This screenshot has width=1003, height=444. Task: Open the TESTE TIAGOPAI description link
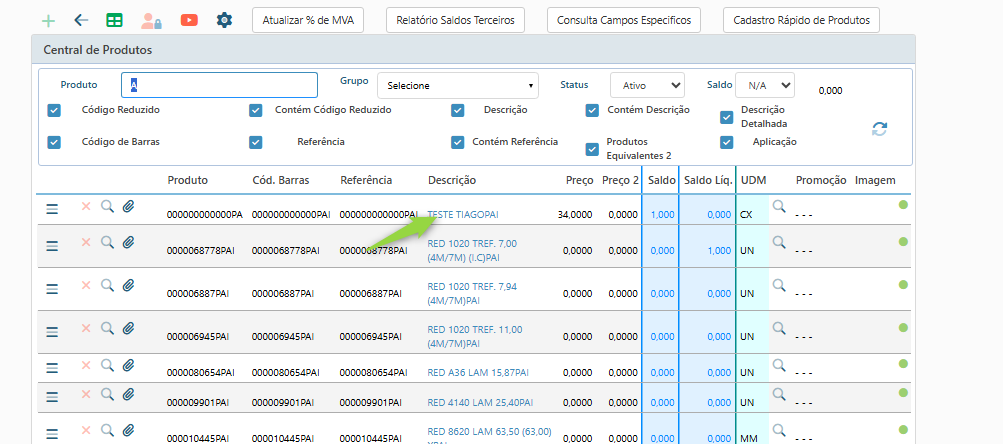462,215
